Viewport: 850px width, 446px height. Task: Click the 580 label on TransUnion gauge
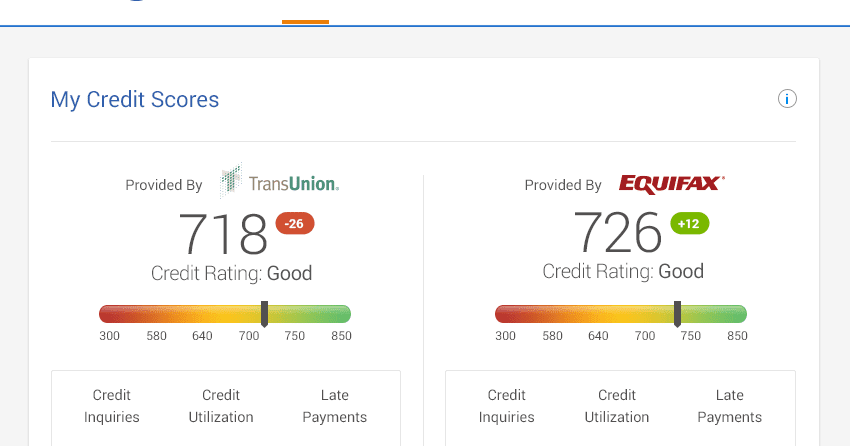coord(156,336)
